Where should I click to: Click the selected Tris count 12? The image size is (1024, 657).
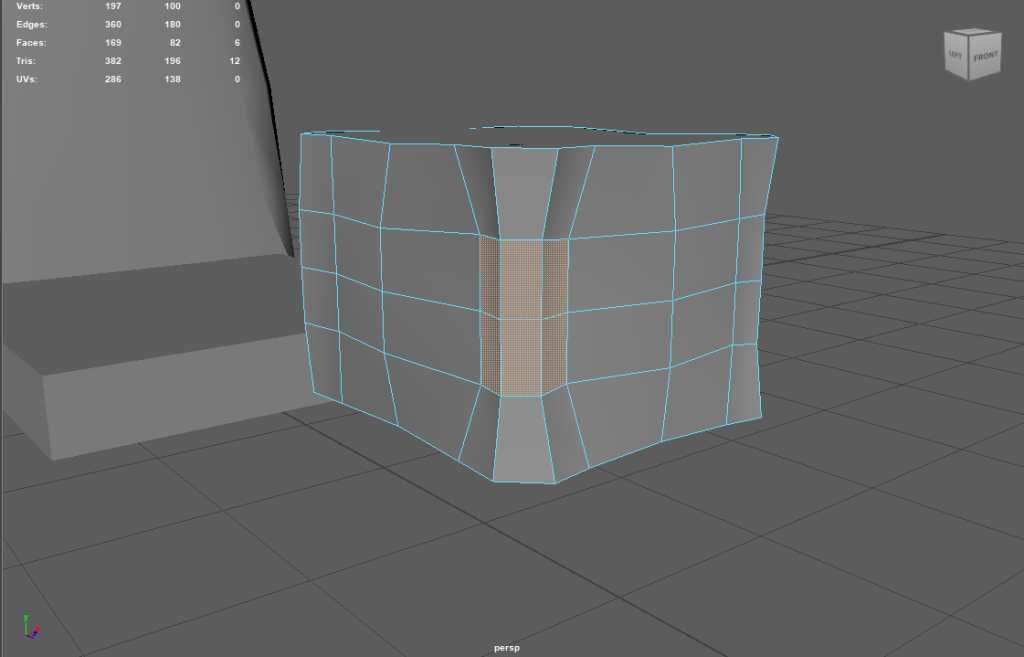coord(234,61)
